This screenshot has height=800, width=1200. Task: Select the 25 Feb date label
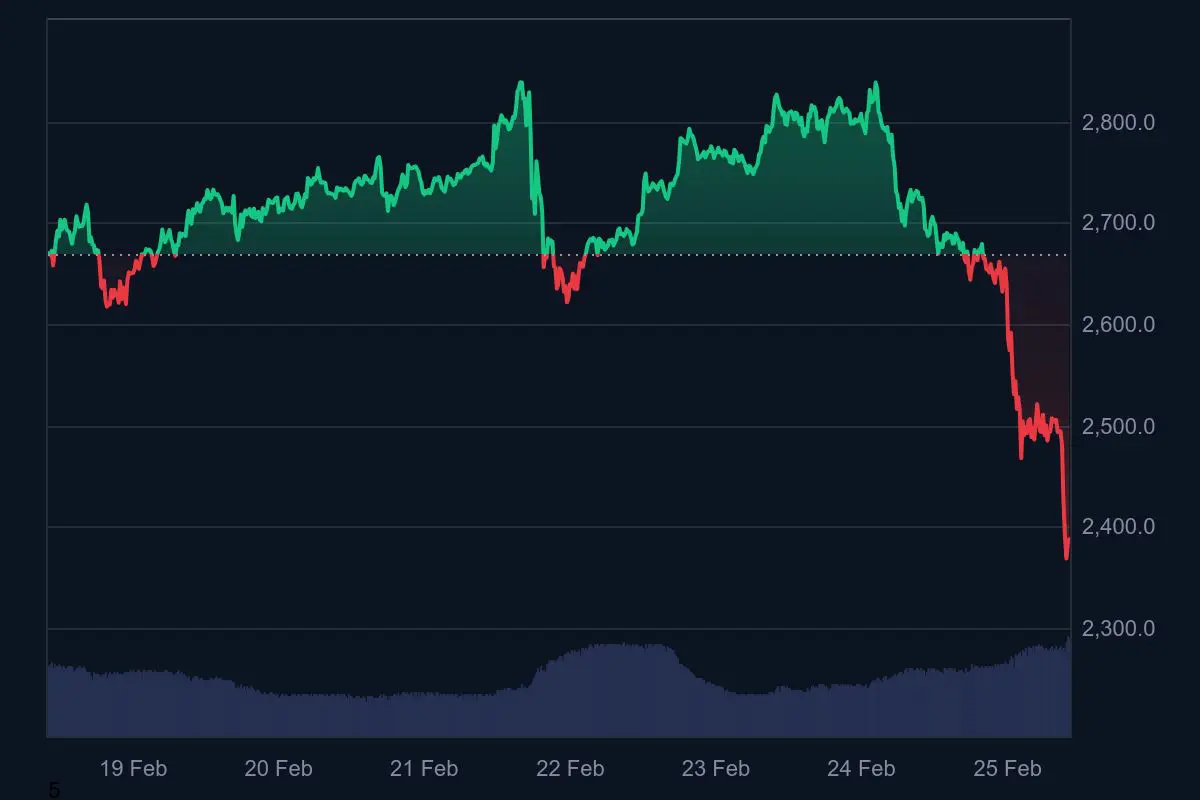point(1007,768)
